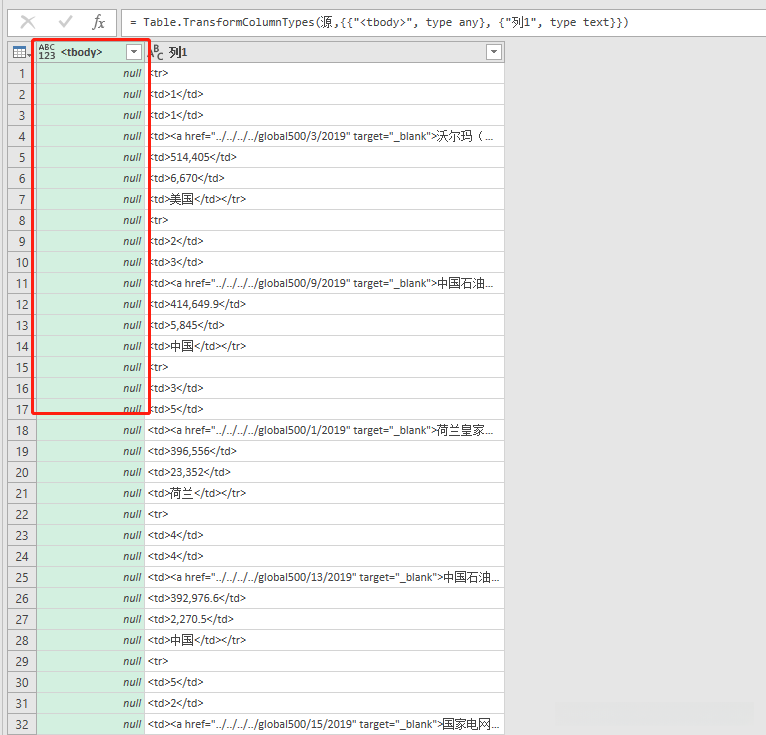The height and width of the screenshot is (735, 766).
Task: Click the cancel X icon in formula bar
Action: (x=28, y=22)
